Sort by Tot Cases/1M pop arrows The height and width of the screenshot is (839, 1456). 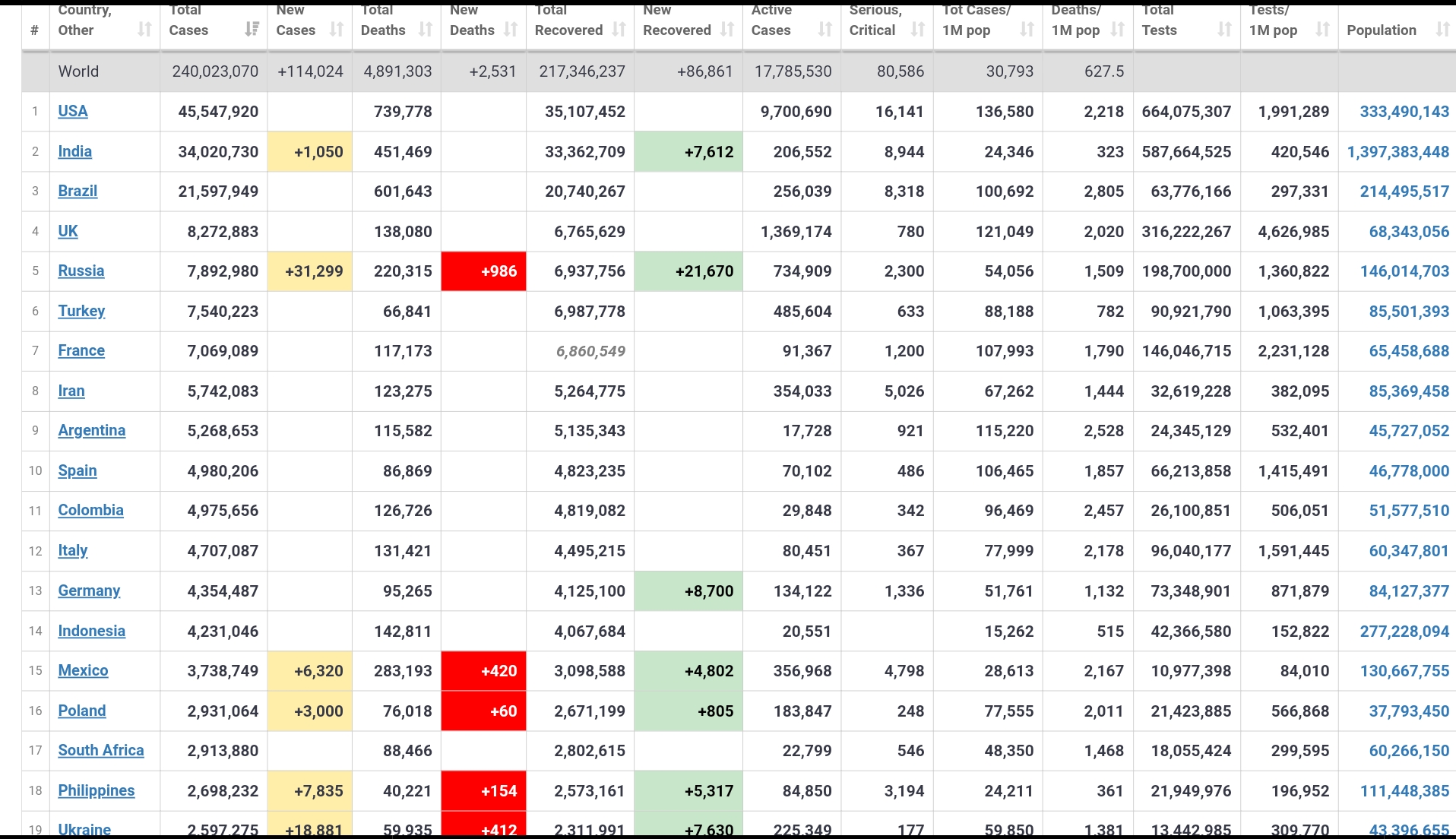tap(1027, 30)
